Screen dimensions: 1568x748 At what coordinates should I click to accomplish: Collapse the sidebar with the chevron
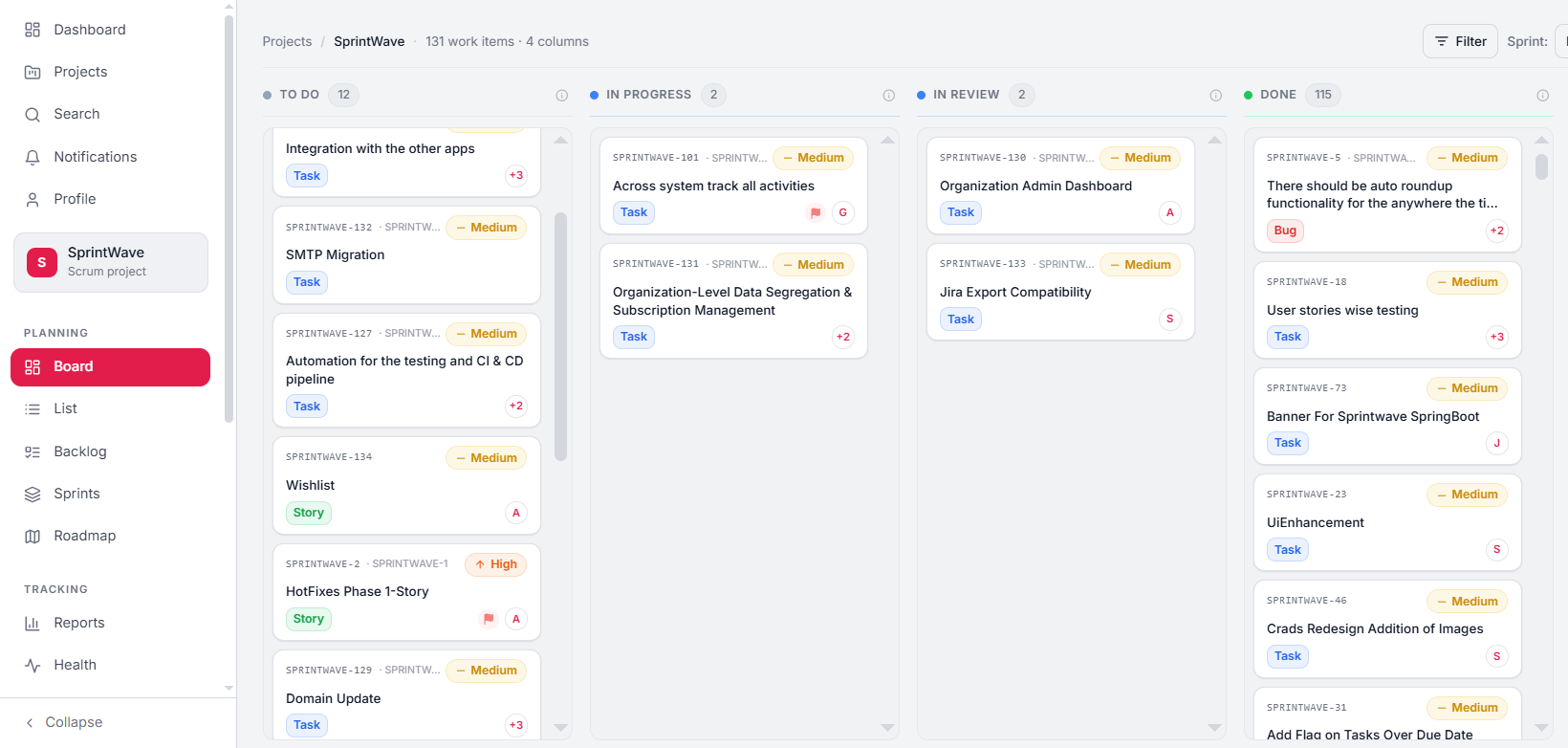(30, 722)
